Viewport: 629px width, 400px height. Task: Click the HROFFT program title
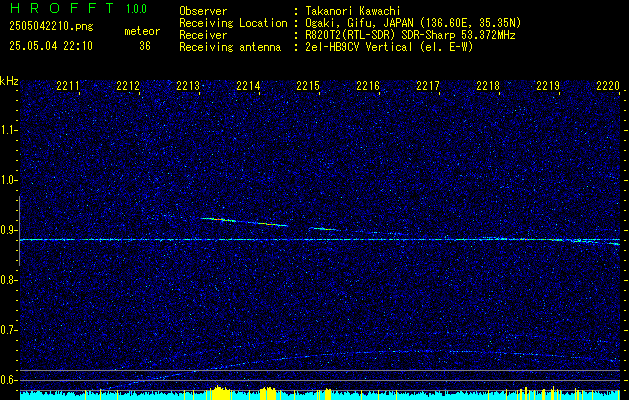coord(62,8)
